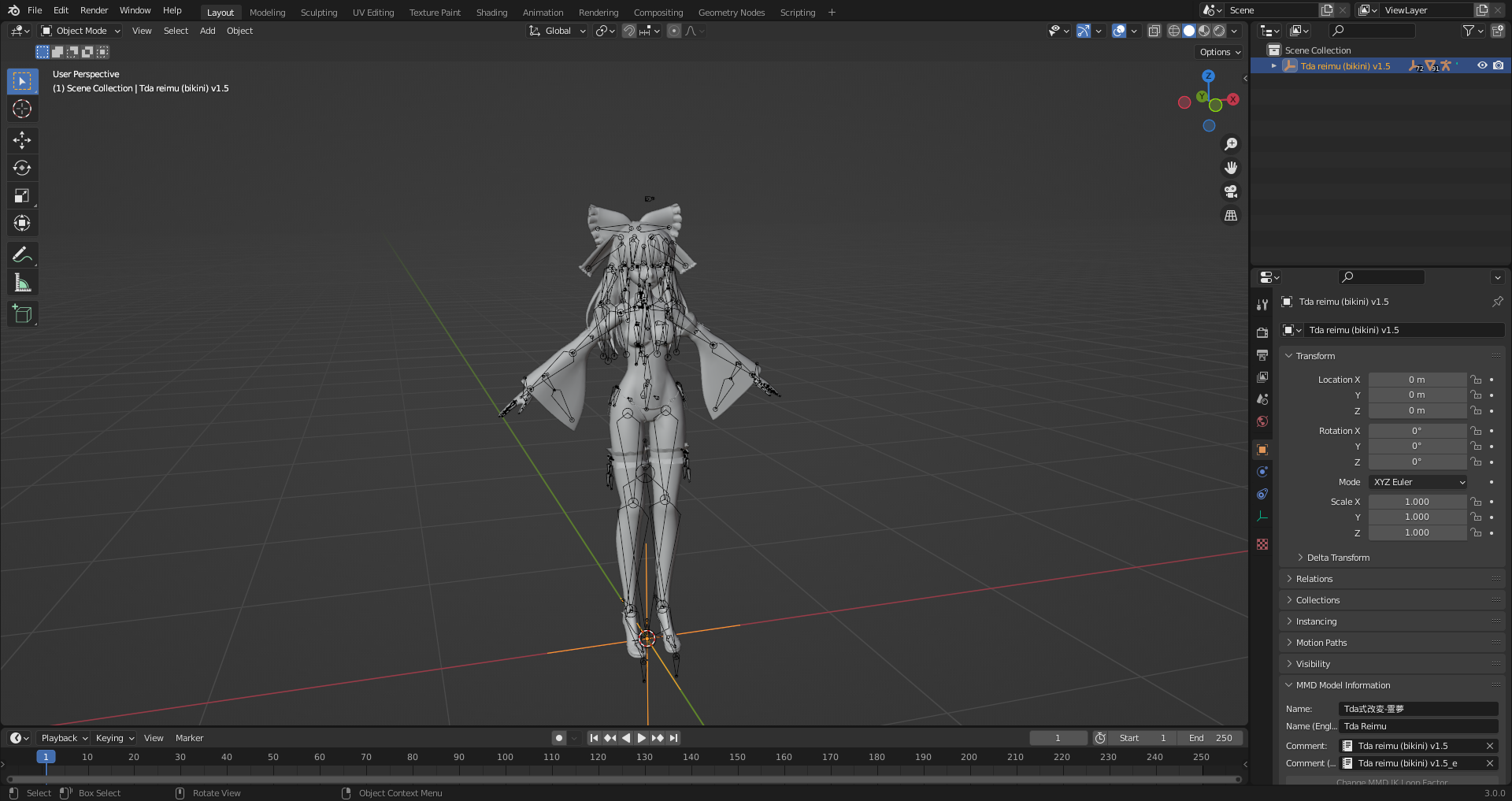The height and width of the screenshot is (801, 1512).
Task: Hide Tda reimu object in outliner
Action: click(1483, 66)
